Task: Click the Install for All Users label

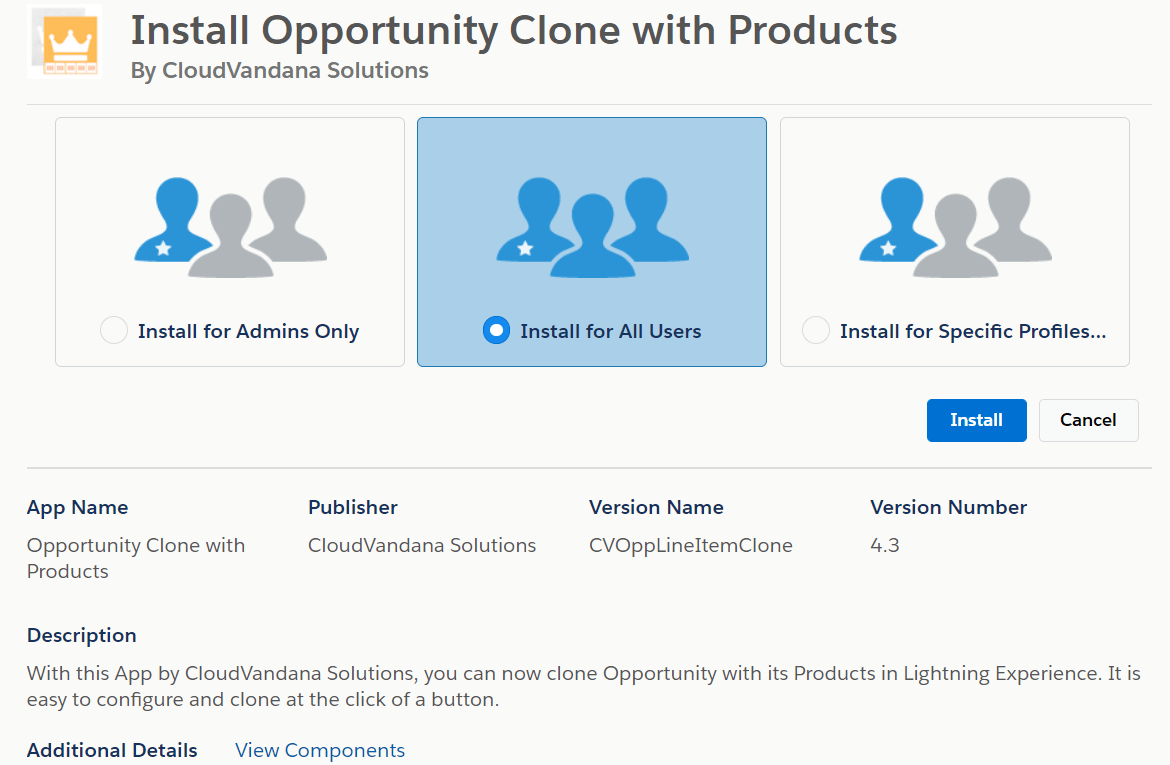Action: (611, 331)
